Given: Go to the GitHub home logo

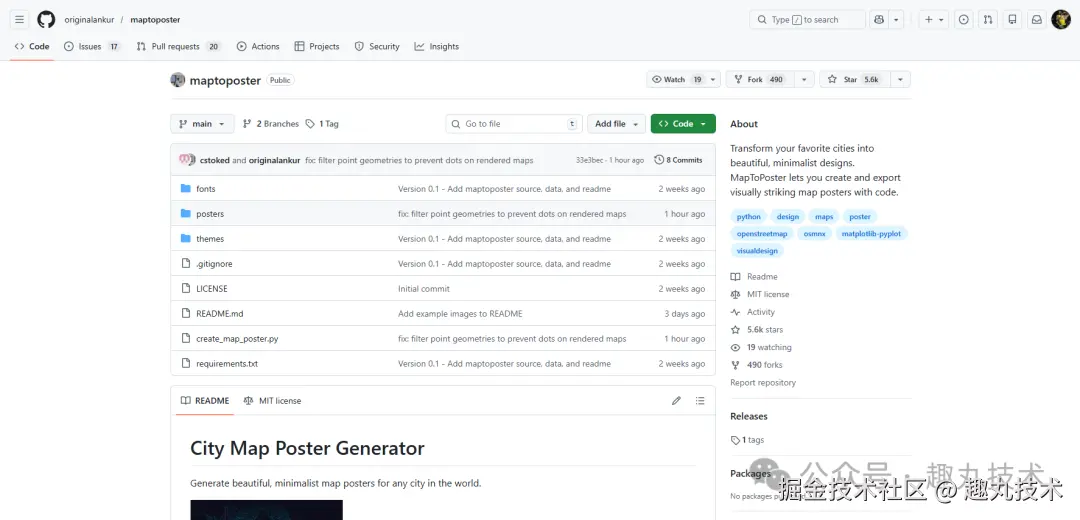Looking at the screenshot, I should click(x=46, y=20).
